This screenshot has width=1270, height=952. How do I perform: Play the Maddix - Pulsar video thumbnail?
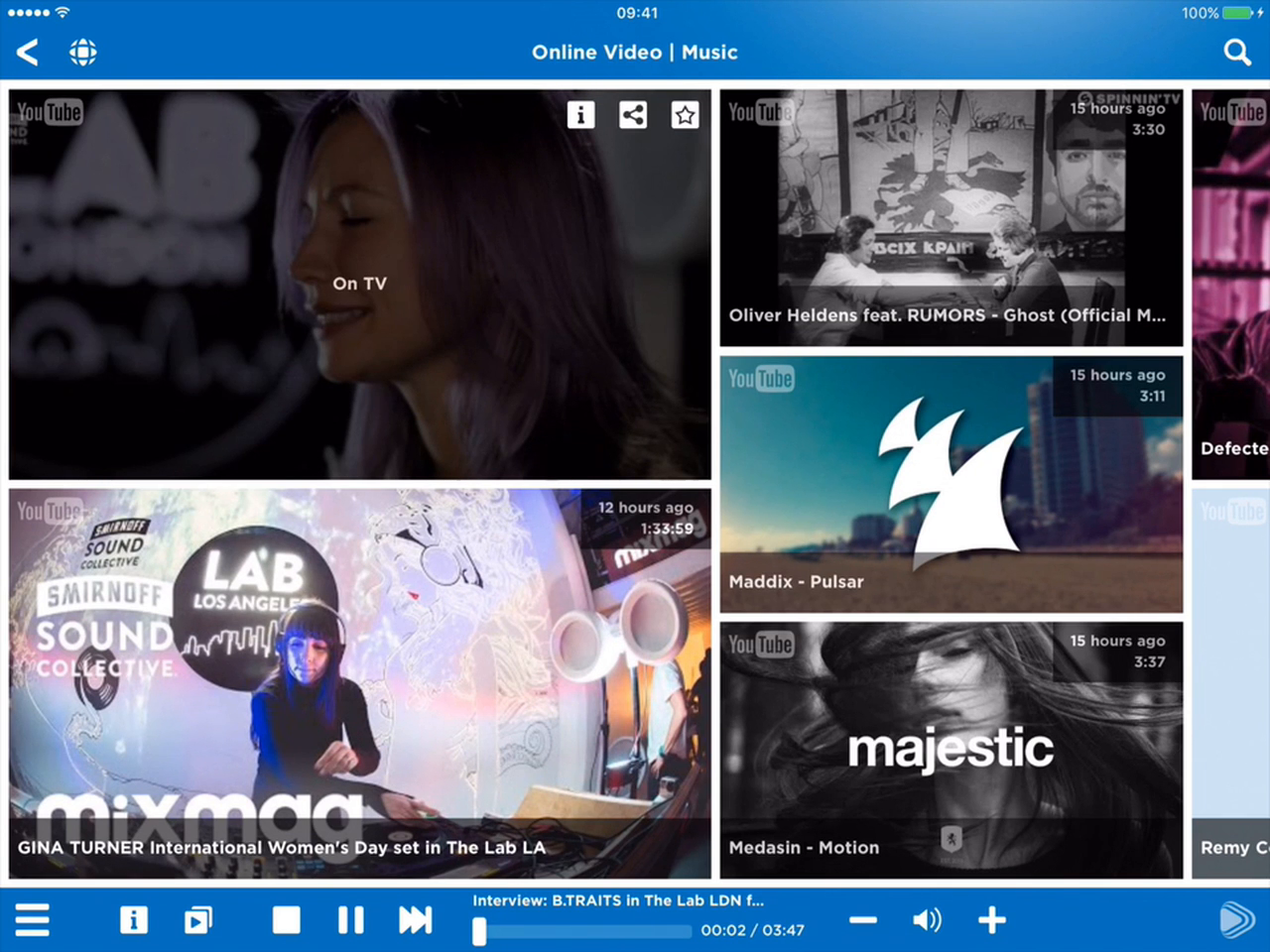point(951,483)
